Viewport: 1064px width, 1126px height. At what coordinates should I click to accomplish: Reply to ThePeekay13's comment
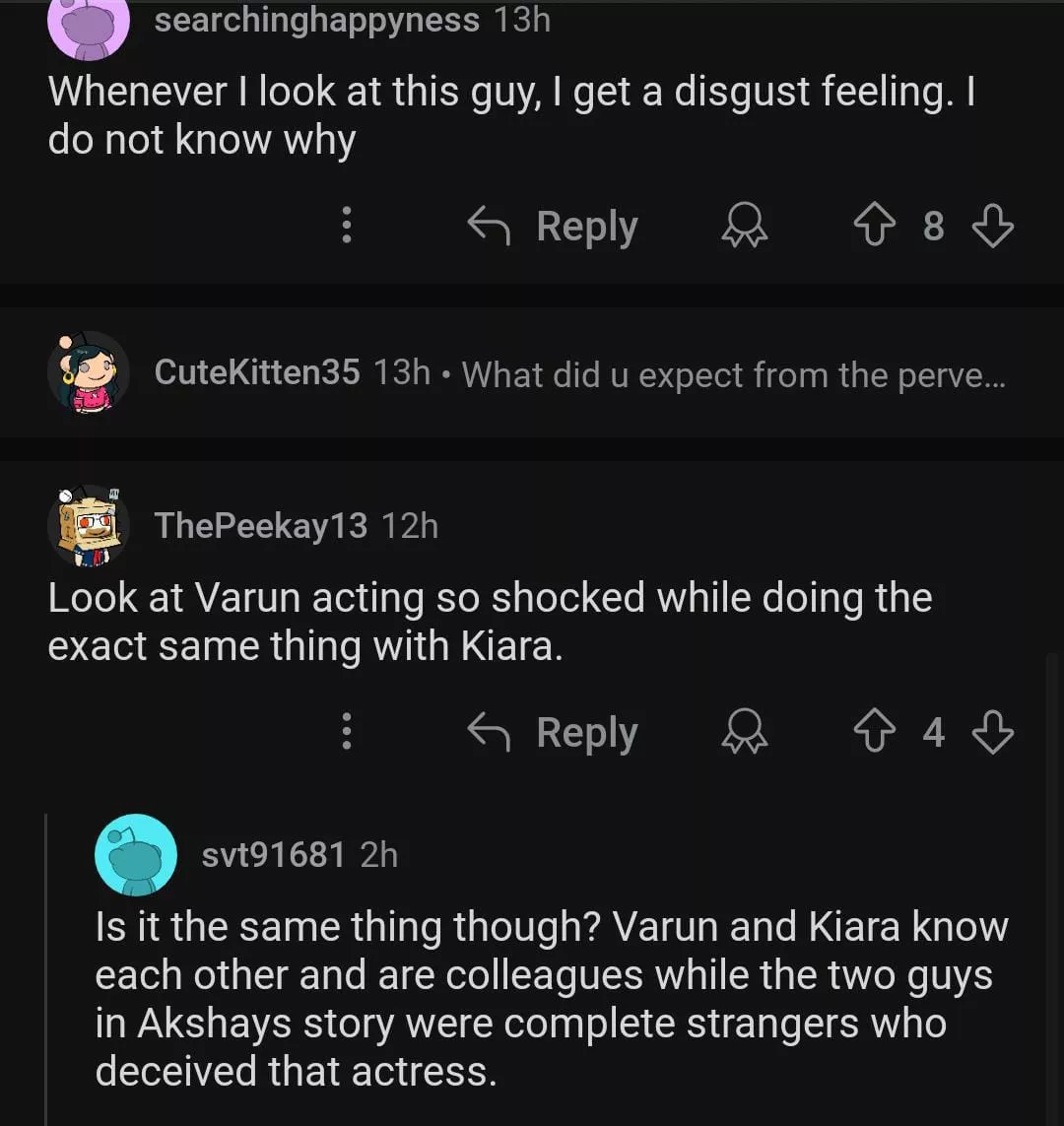(x=554, y=733)
